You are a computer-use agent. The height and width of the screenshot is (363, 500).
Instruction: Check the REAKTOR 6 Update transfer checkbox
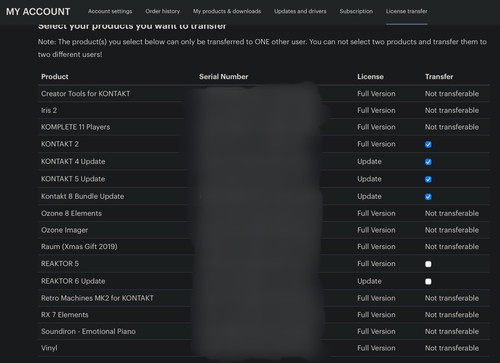[x=428, y=281]
